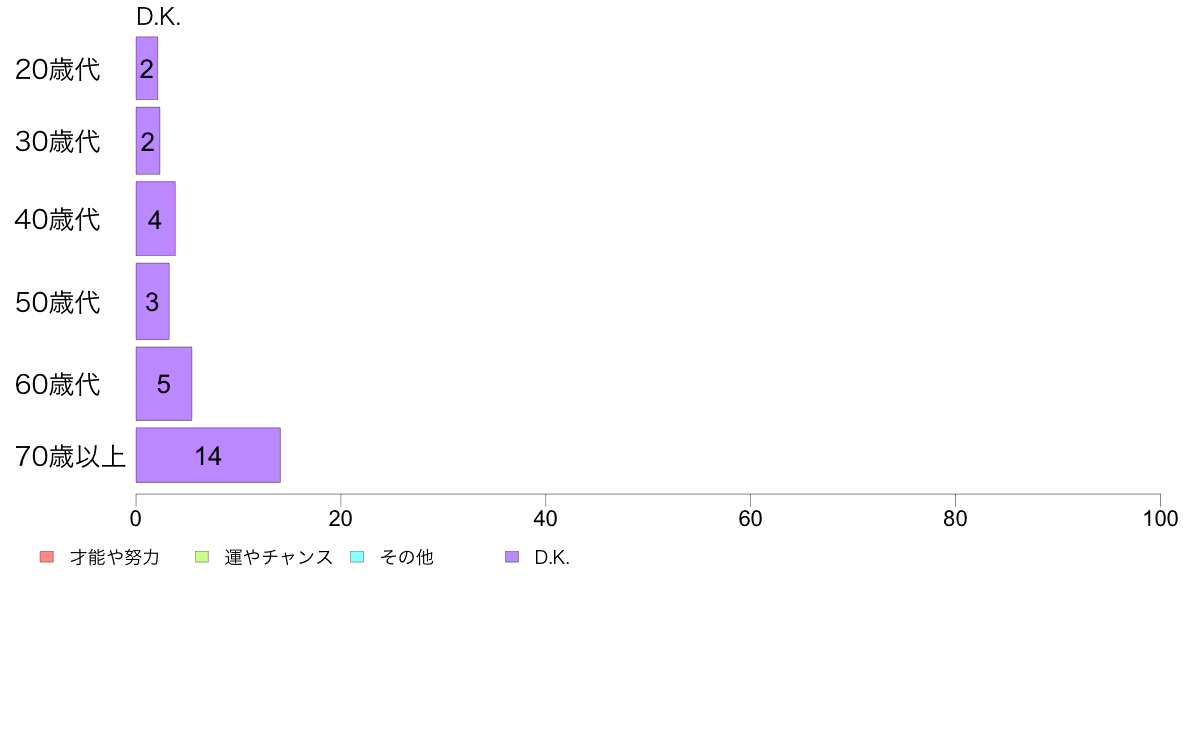The width and height of the screenshot is (1188, 736).
Task: Click the 100 tick on x-axis
Action: [x=1160, y=518]
